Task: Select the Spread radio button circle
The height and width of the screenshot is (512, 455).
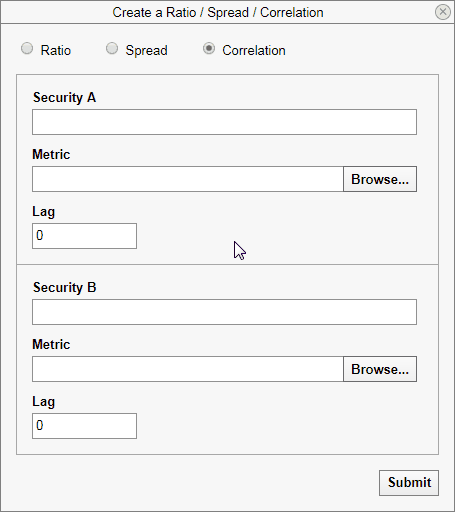Action: pos(112,48)
